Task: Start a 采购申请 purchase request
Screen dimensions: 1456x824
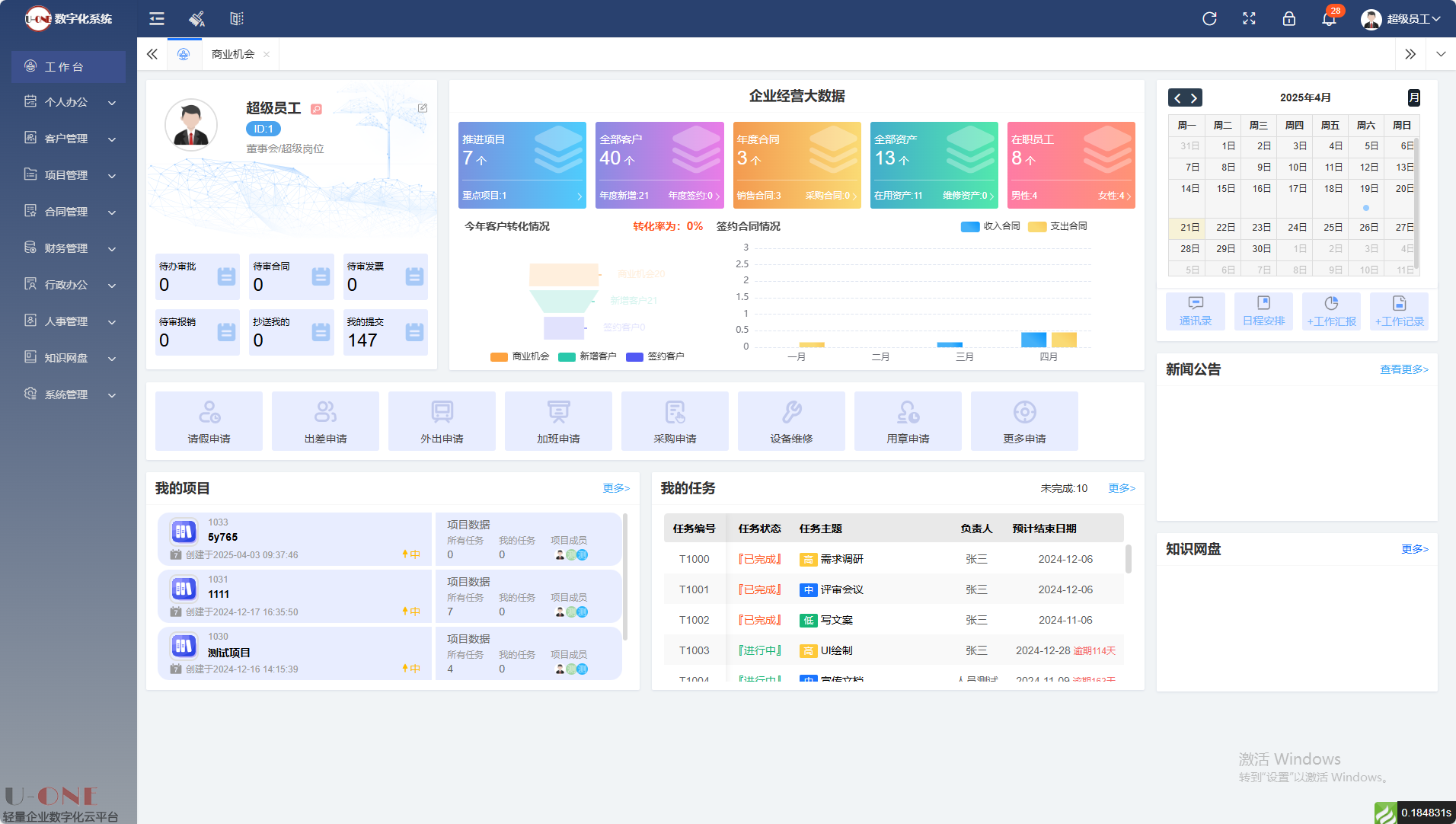Action: coord(675,421)
